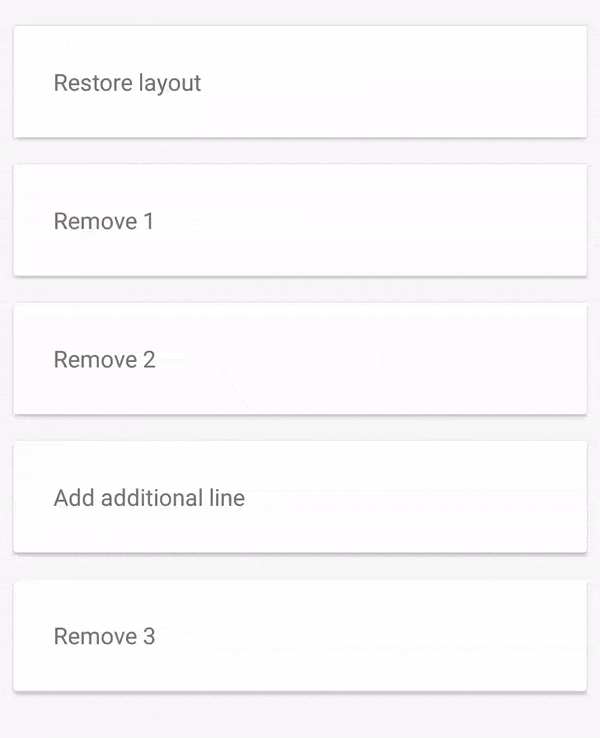Remove item 2 via its card

pyautogui.click(x=300, y=359)
